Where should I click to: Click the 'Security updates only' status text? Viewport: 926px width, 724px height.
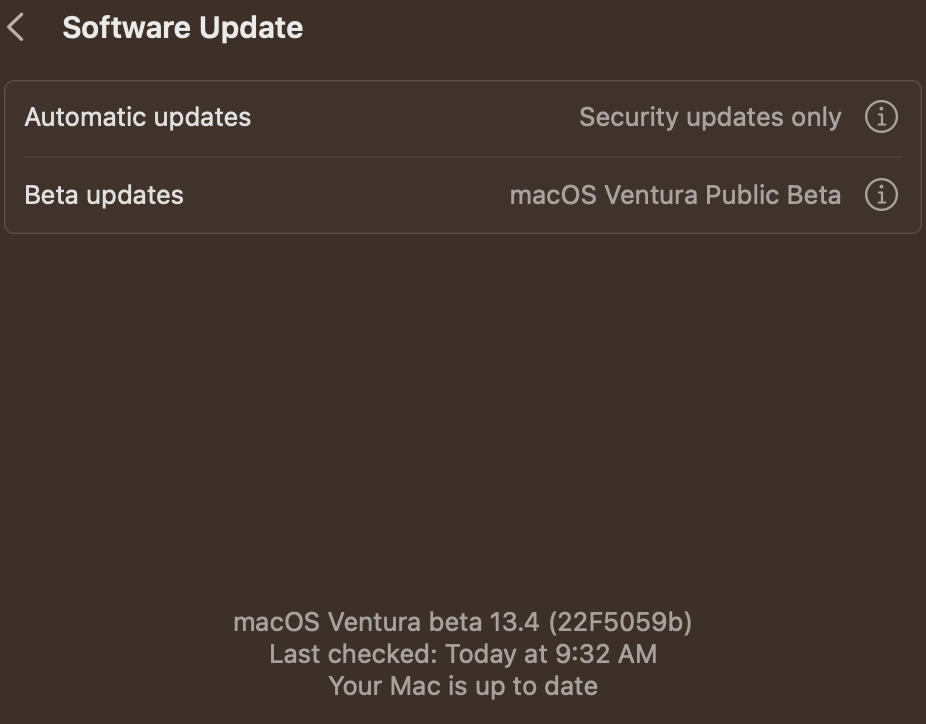click(x=710, y=118)
